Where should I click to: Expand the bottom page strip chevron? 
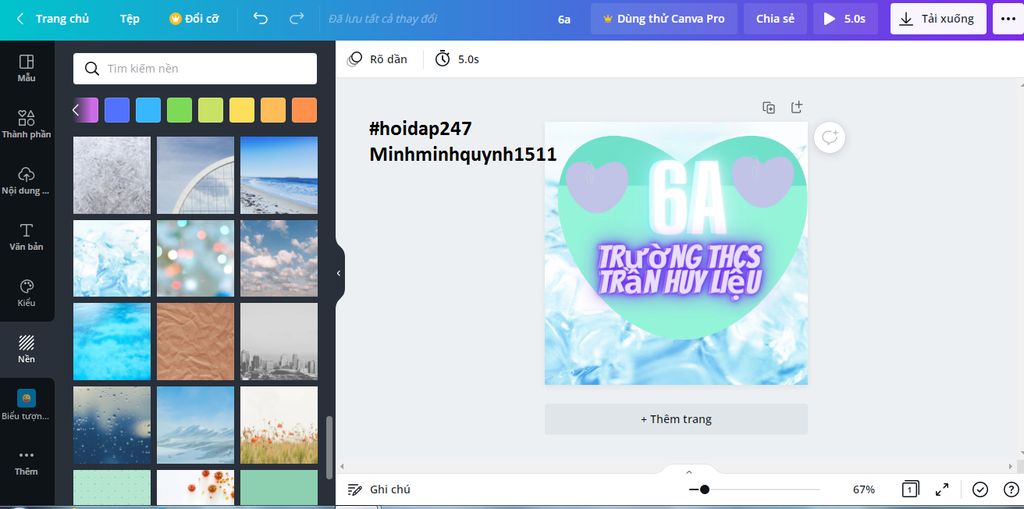[x=688, y=472]
